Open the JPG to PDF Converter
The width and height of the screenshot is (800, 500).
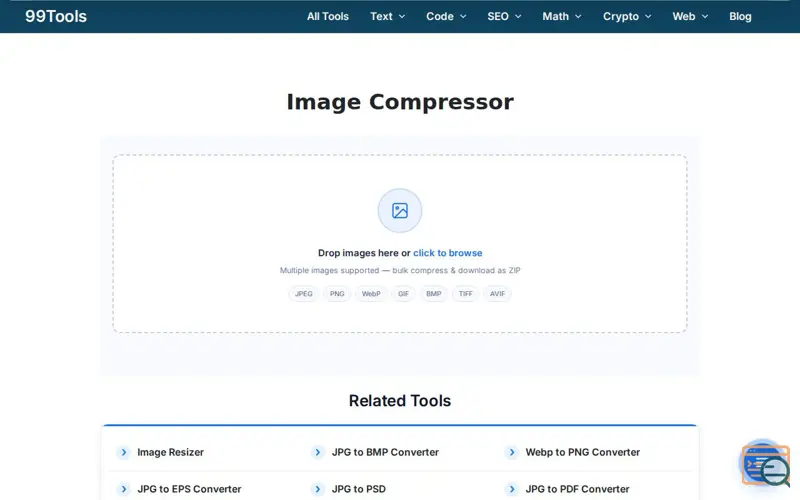tap(578, 489)
